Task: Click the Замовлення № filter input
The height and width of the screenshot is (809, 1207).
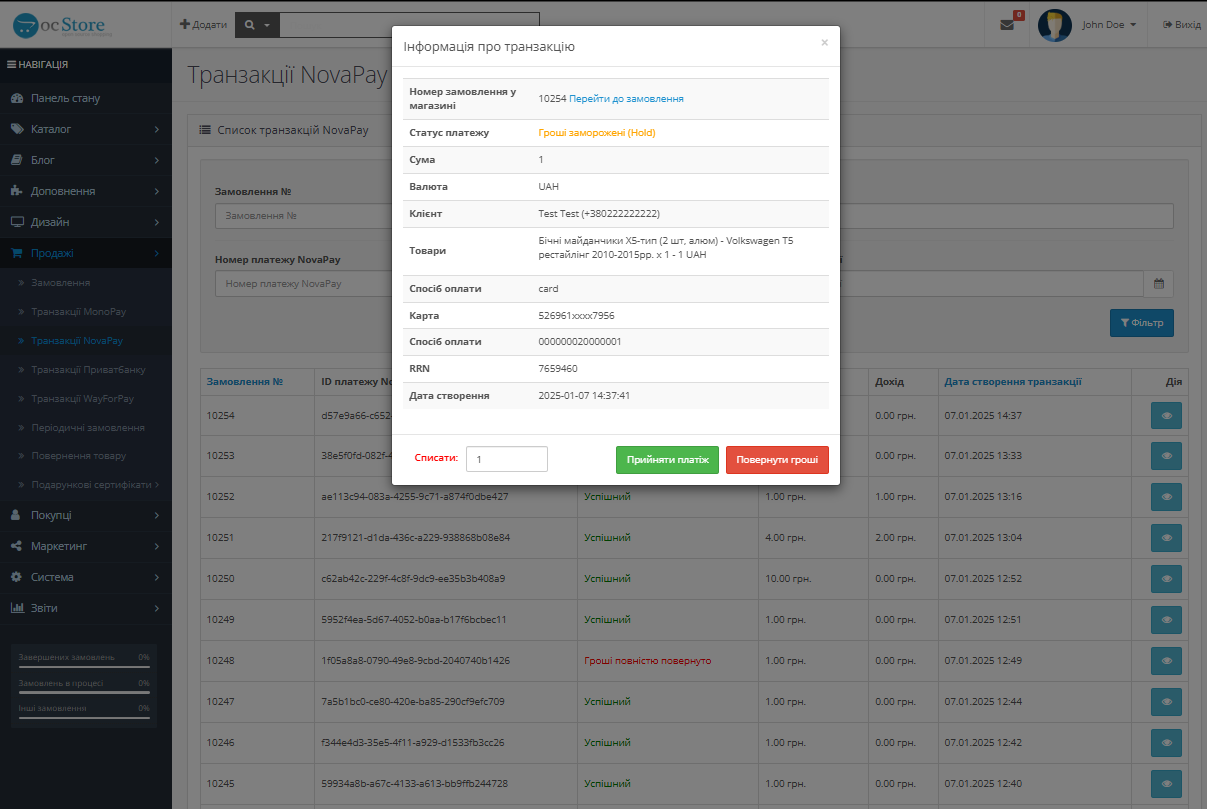Action: tap(303, 216)
